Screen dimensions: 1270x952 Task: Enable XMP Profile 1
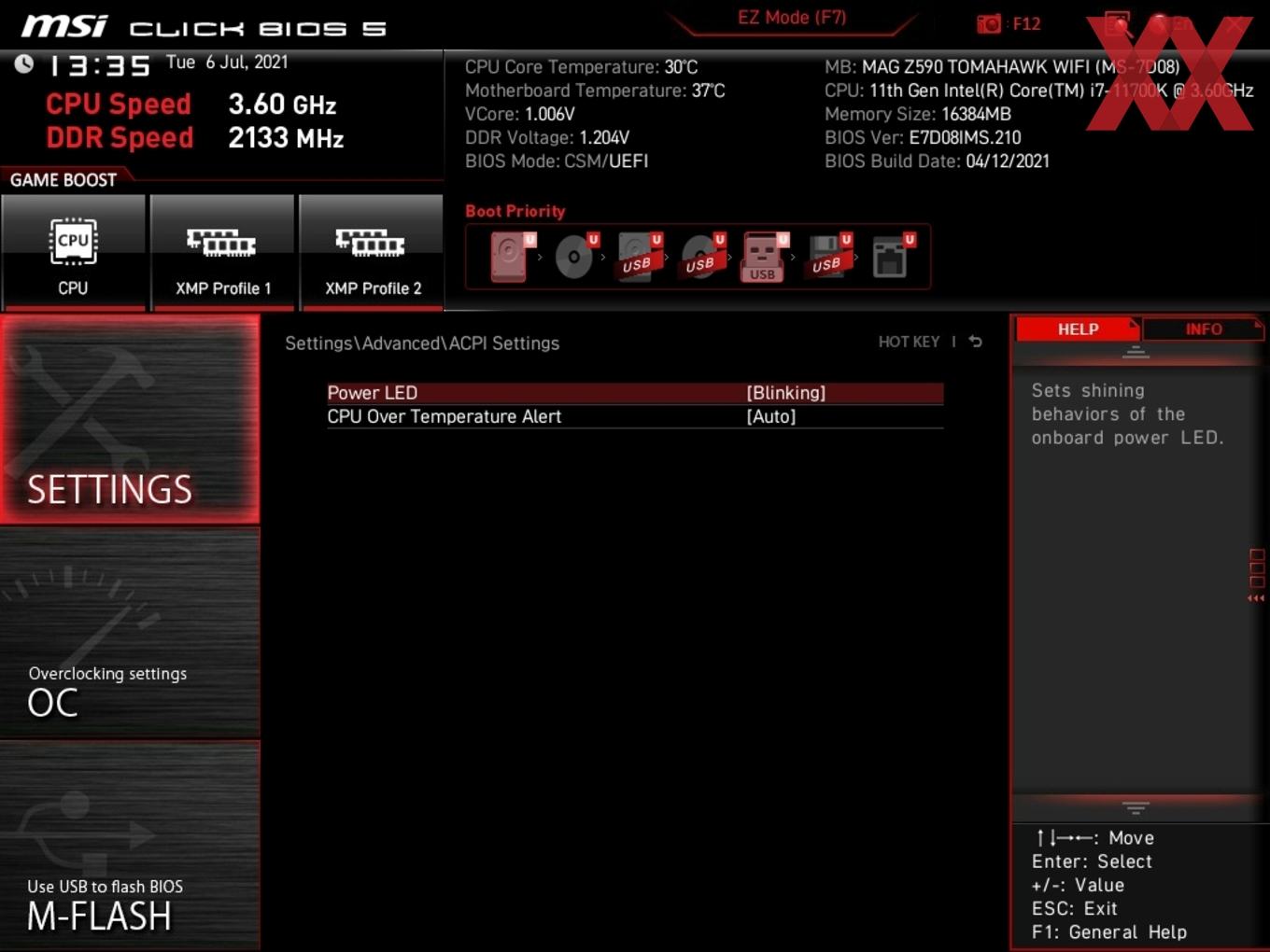tap(222, 252)
